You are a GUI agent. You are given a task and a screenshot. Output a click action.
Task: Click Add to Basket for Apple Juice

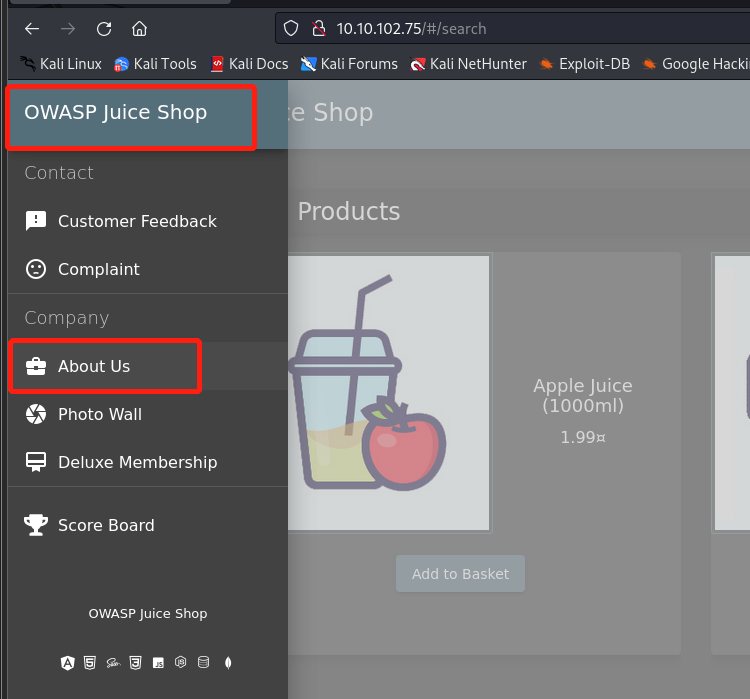(460, 574)
